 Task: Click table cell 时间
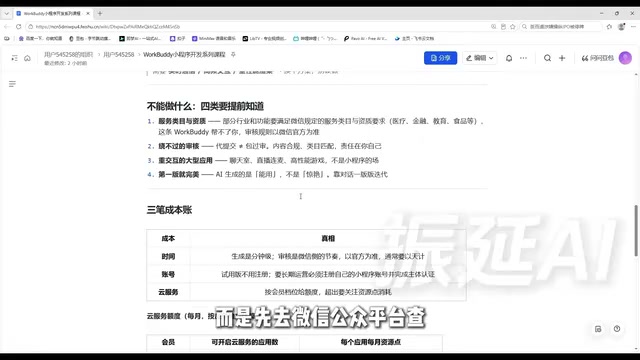point(168,257)
